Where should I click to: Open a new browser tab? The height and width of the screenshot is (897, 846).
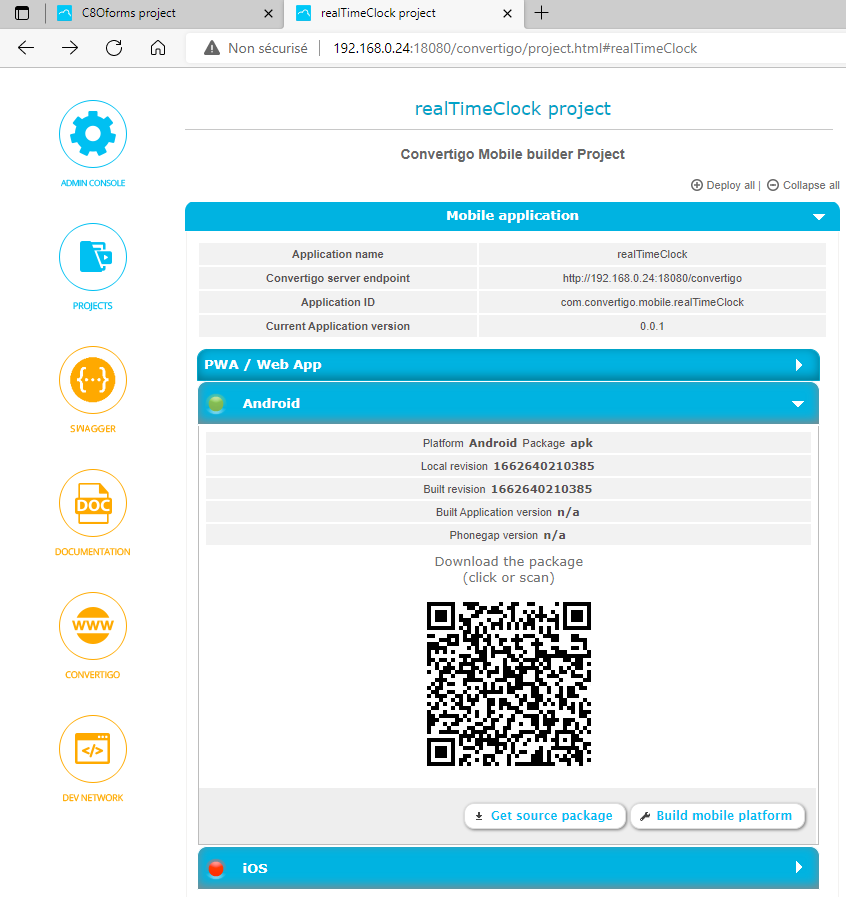[x=542, y=13]
